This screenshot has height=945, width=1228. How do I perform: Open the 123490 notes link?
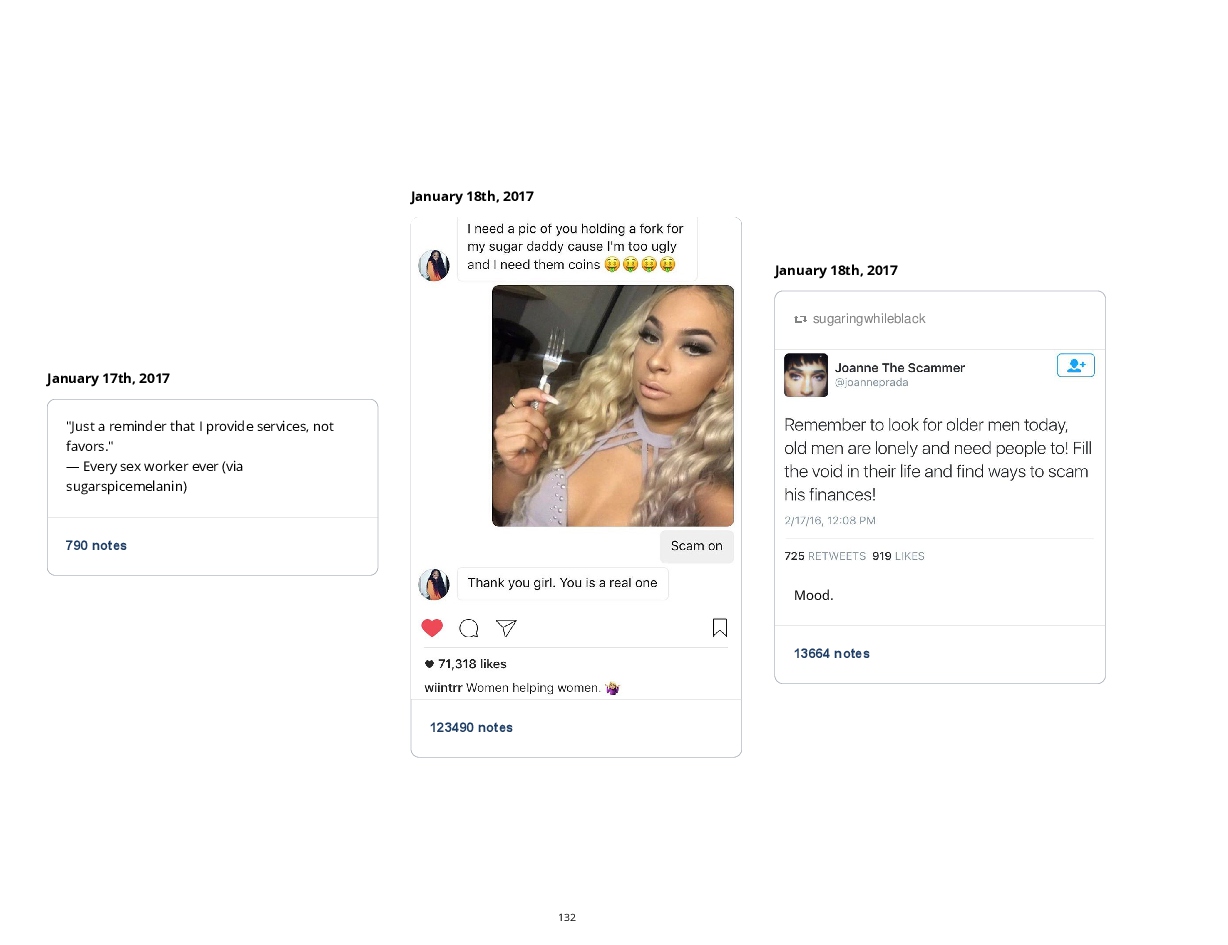point(471,728)
